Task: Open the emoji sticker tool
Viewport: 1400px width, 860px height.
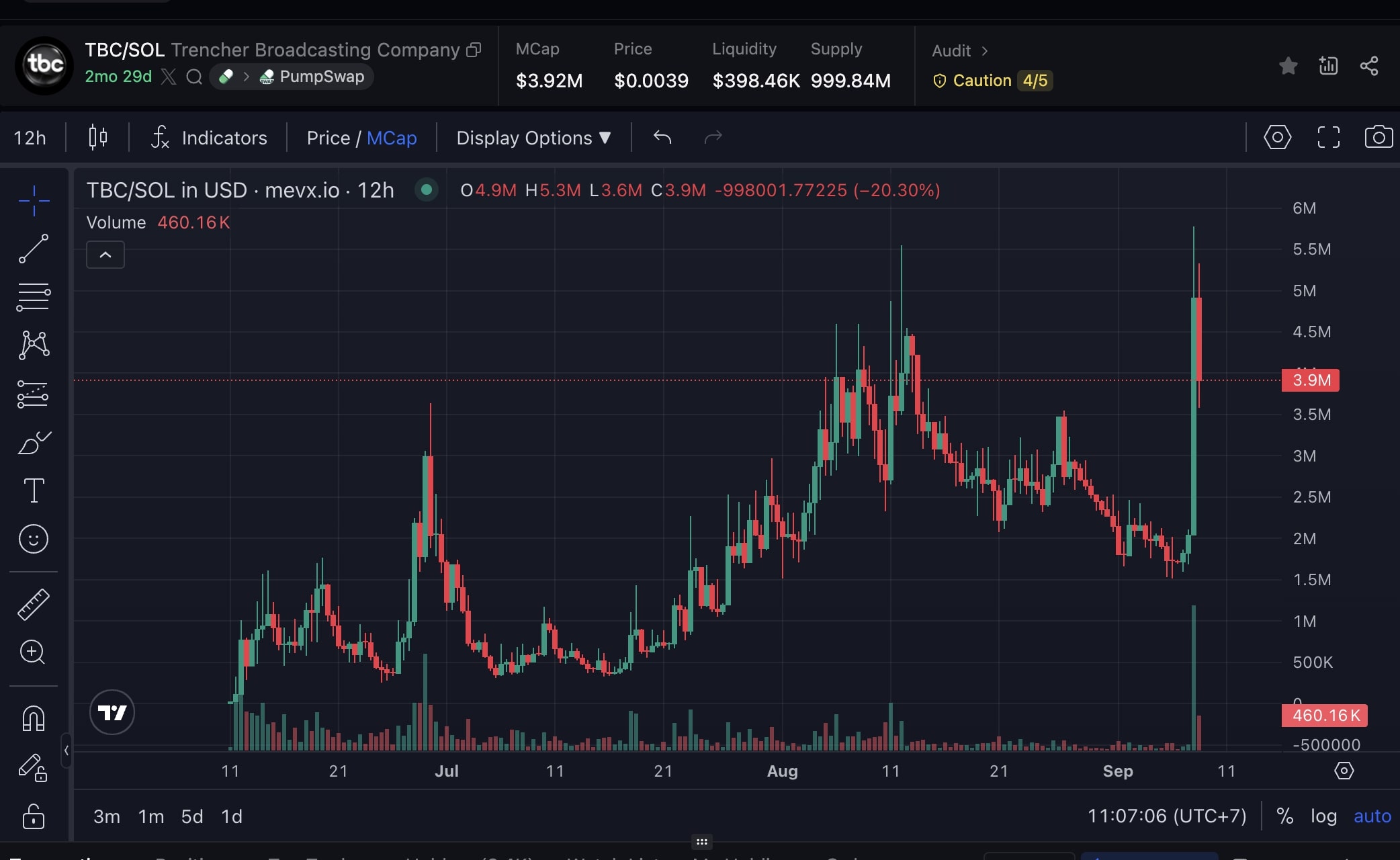Action: [x=33, y=539]
